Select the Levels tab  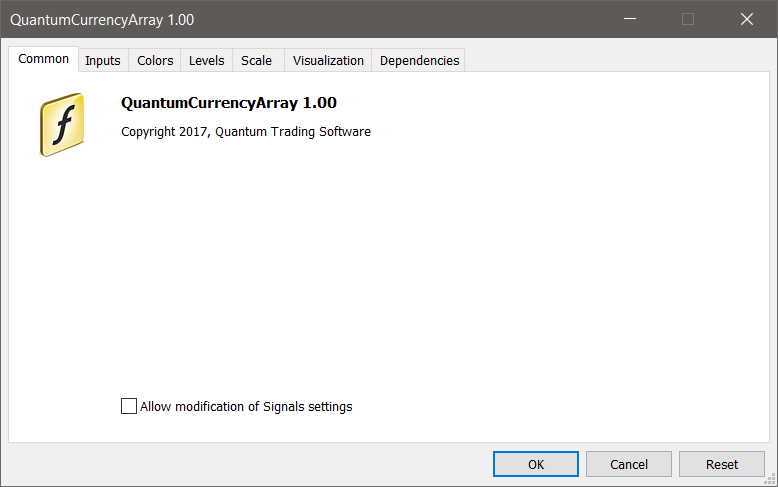pos(207,61)
